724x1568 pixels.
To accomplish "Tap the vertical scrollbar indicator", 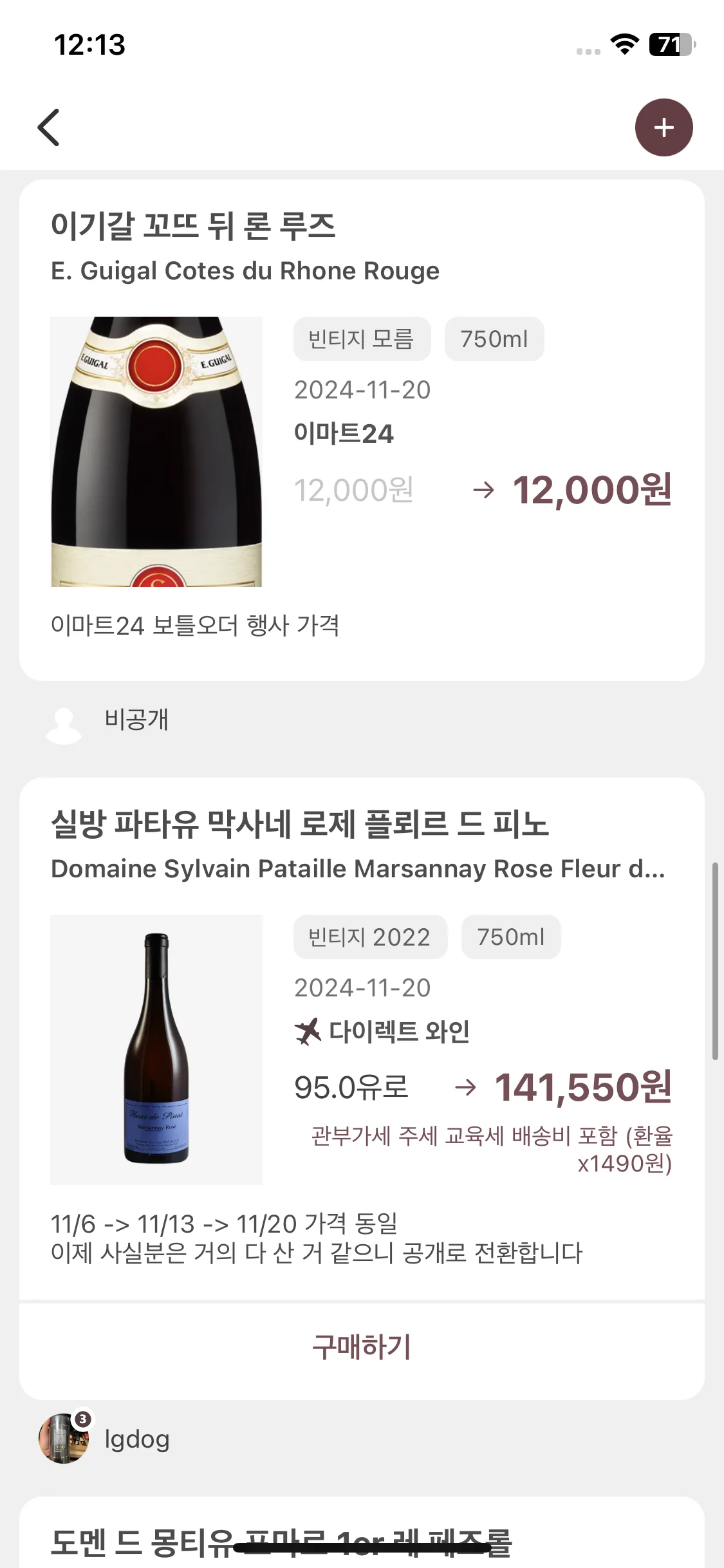I will (715, 961).
